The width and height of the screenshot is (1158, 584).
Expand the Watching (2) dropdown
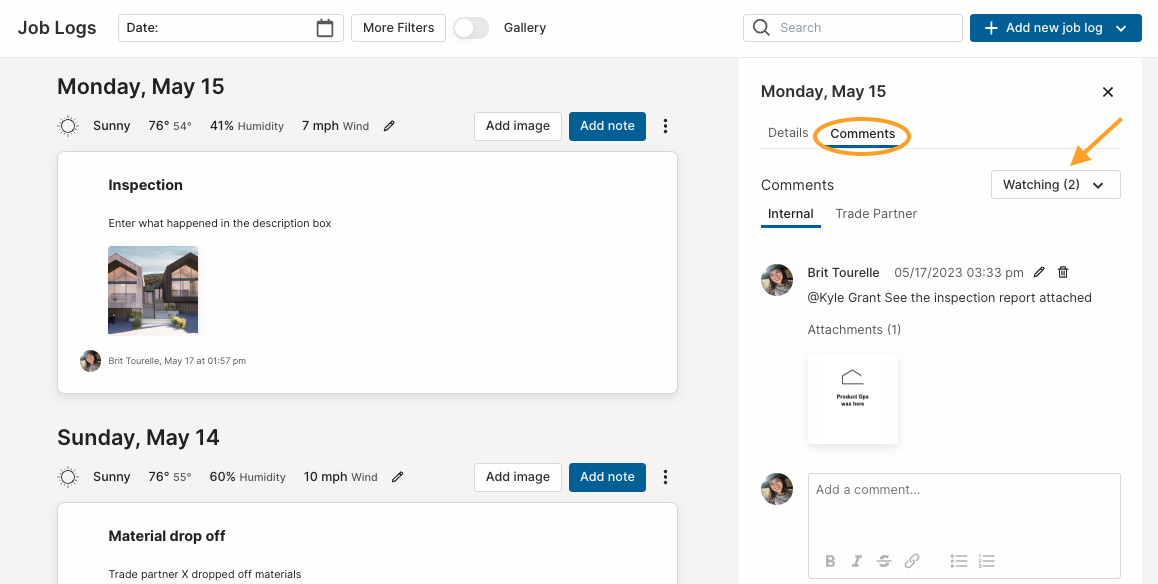1055,185
